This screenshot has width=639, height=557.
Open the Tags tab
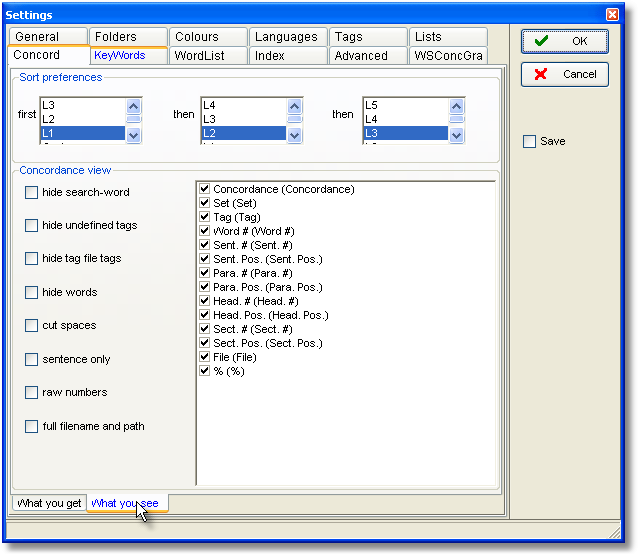point(368,37)
